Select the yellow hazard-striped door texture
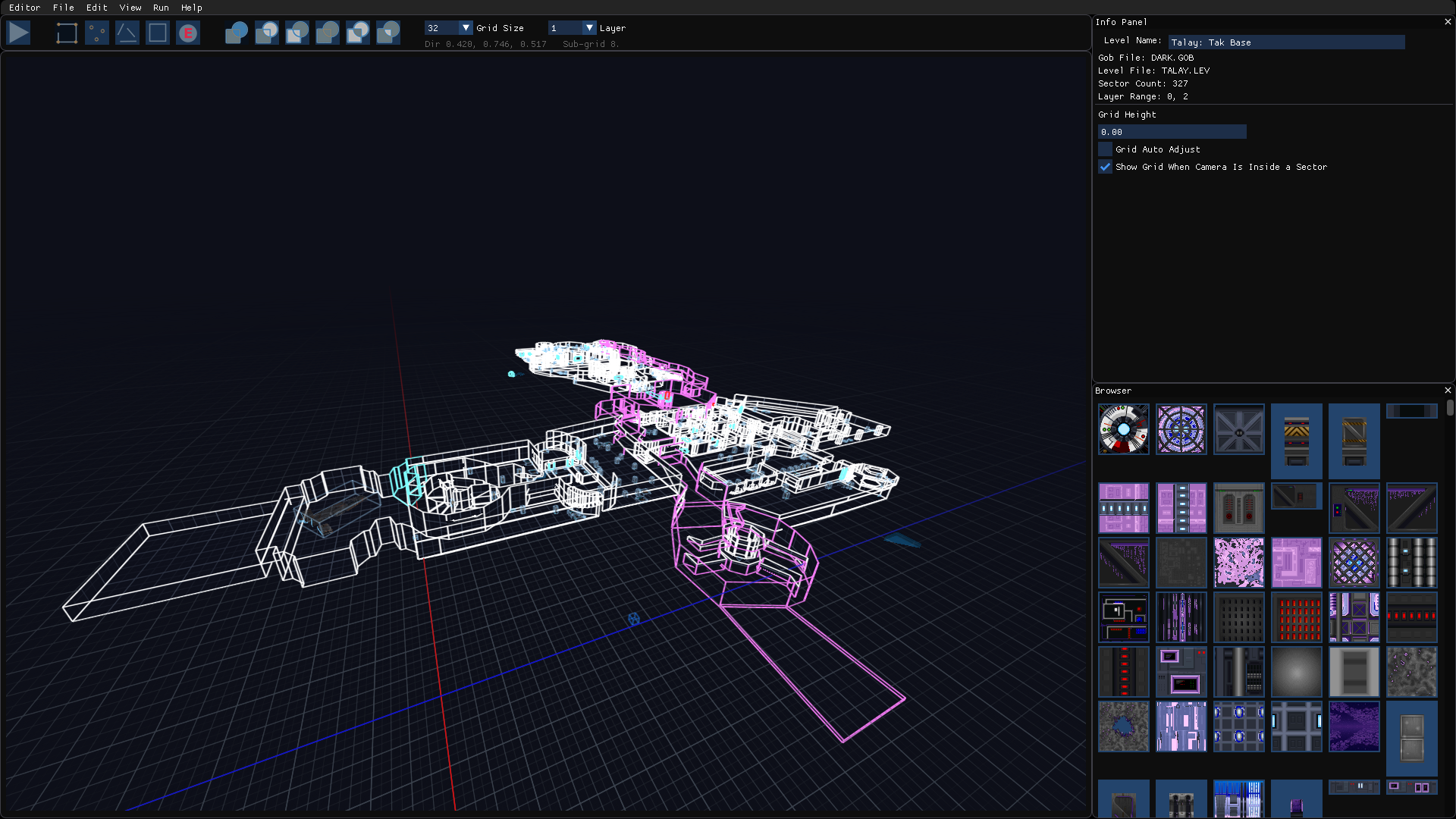Viewport: 1456px width, 819px height. pyautogui.click(x=1297, y=441)
